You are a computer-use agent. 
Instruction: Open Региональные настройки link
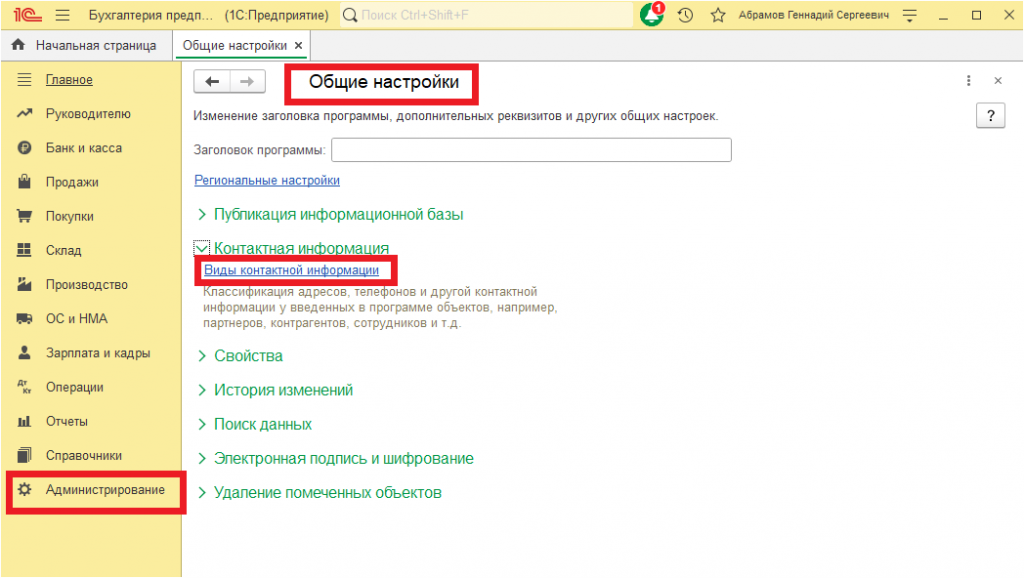(267, 180)
